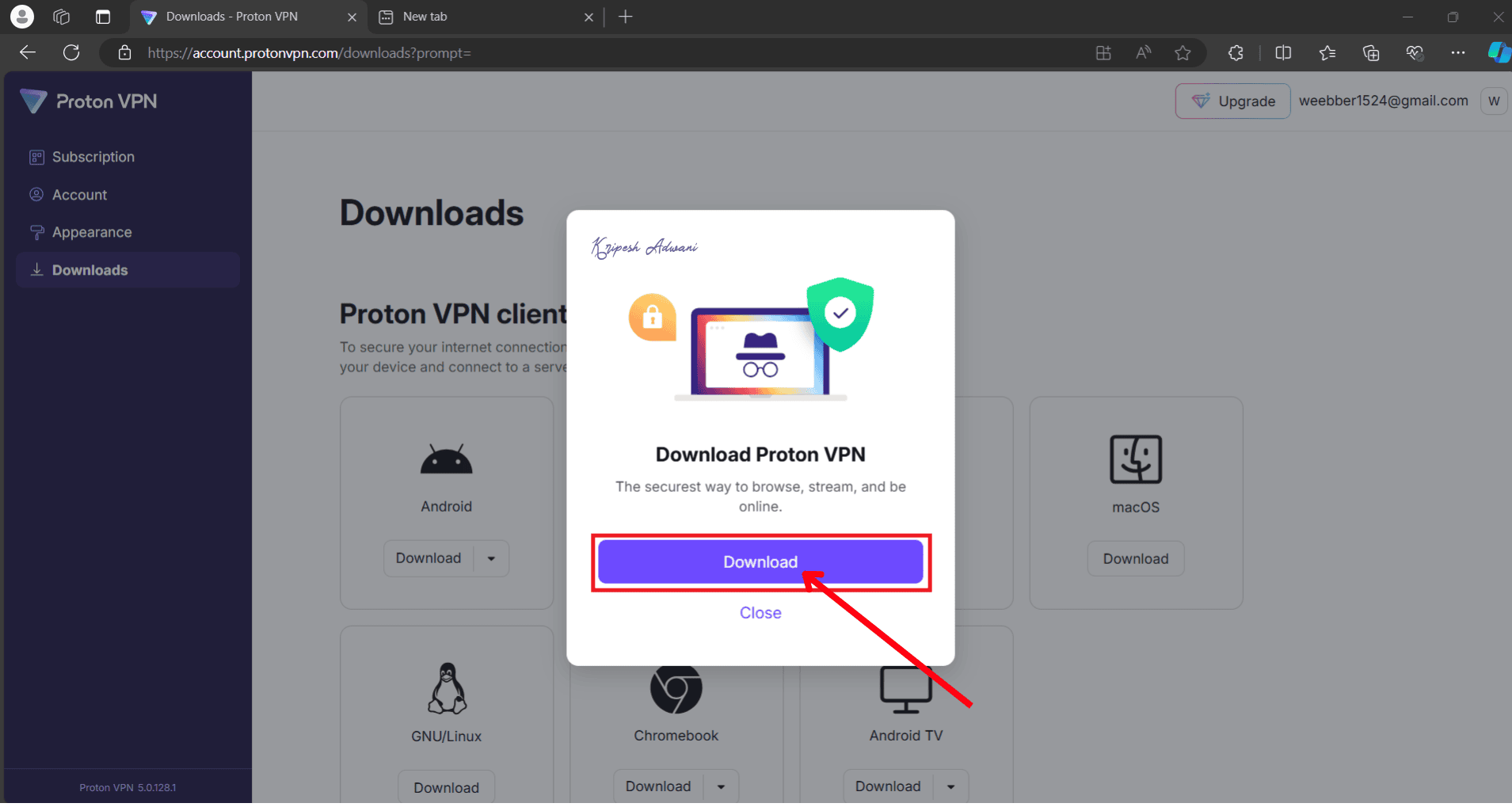
Task: Click the address bar URL field
Action: pyautogui.click(x=554, y=53)
